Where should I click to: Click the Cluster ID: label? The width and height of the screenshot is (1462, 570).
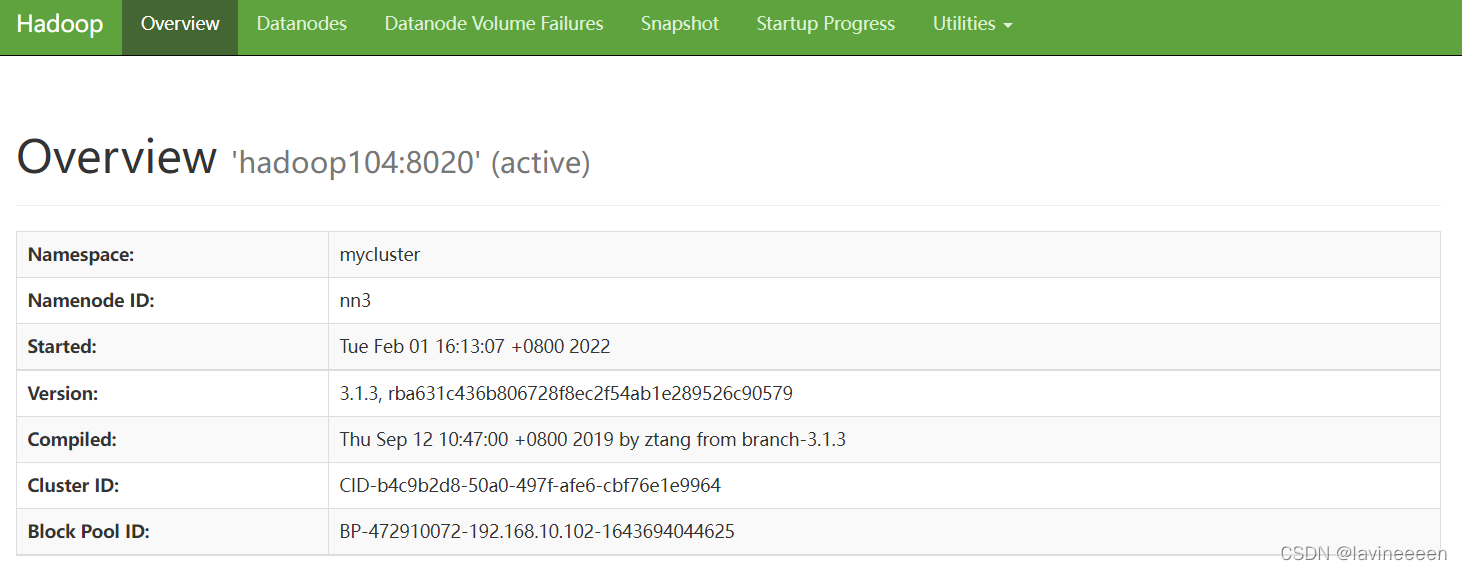(x=74, y=485)
